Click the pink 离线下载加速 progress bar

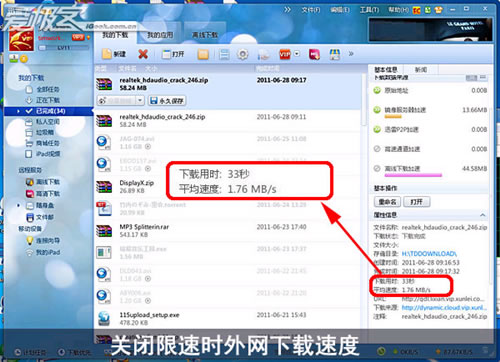pyautogui.click(x=413, y=175)
